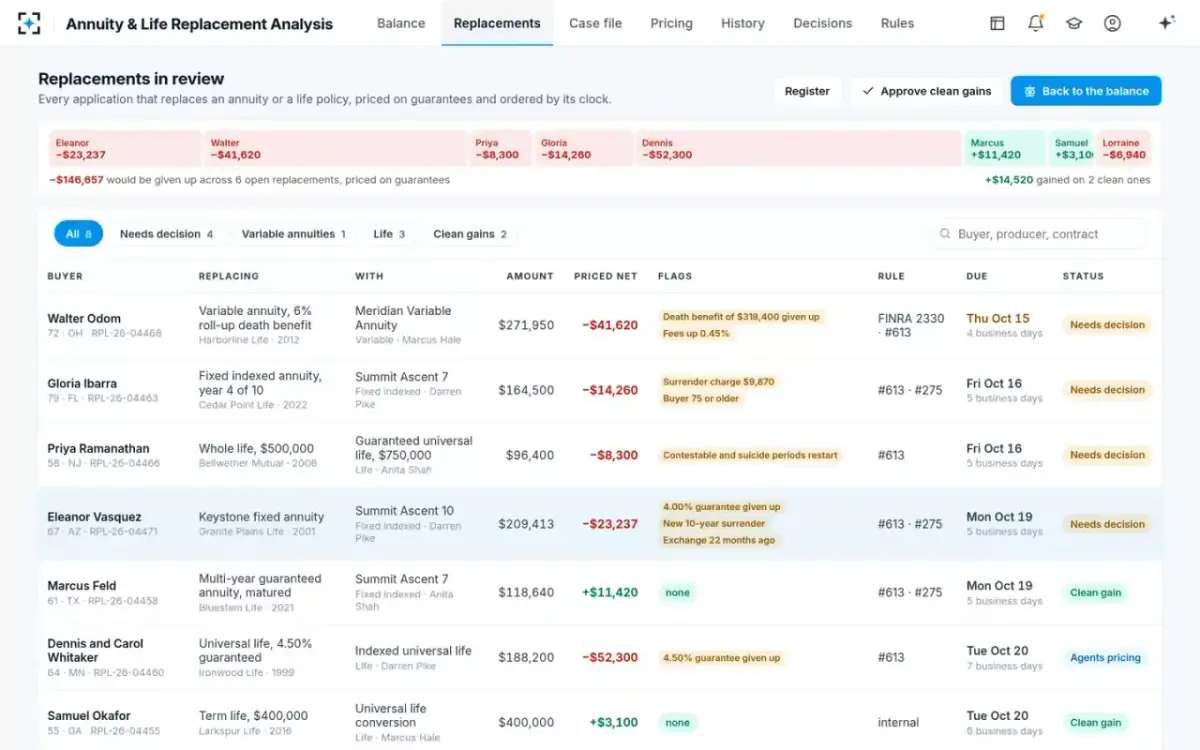The width and height of the screenshot is (1200, 750).
Task: Sort by the Amount column header
Action: tap(529, 276)
